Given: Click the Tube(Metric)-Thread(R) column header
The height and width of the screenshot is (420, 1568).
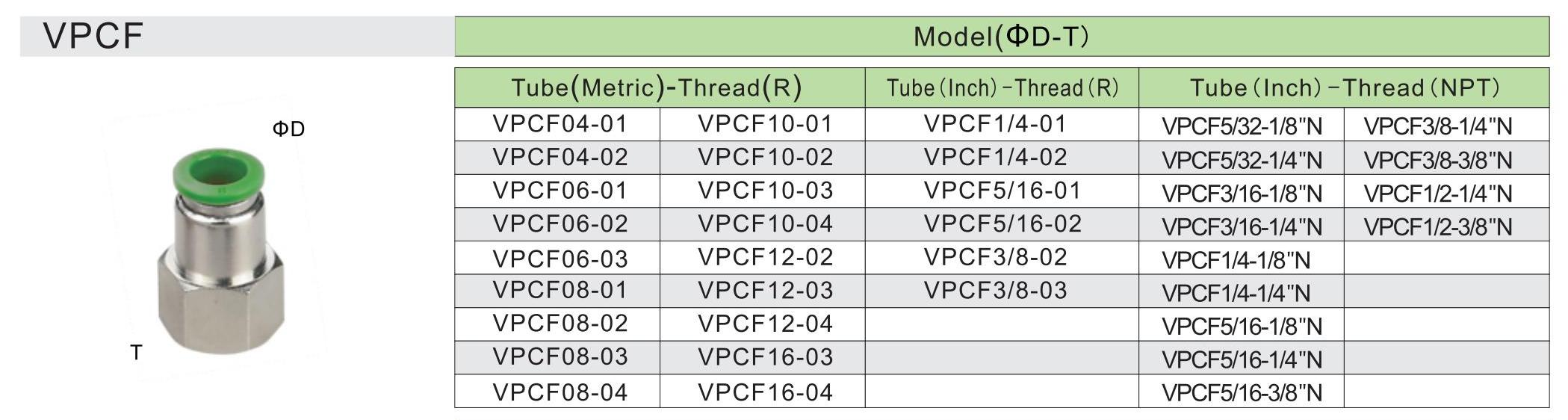Looking at the screenshot, I should click(657, 88).
